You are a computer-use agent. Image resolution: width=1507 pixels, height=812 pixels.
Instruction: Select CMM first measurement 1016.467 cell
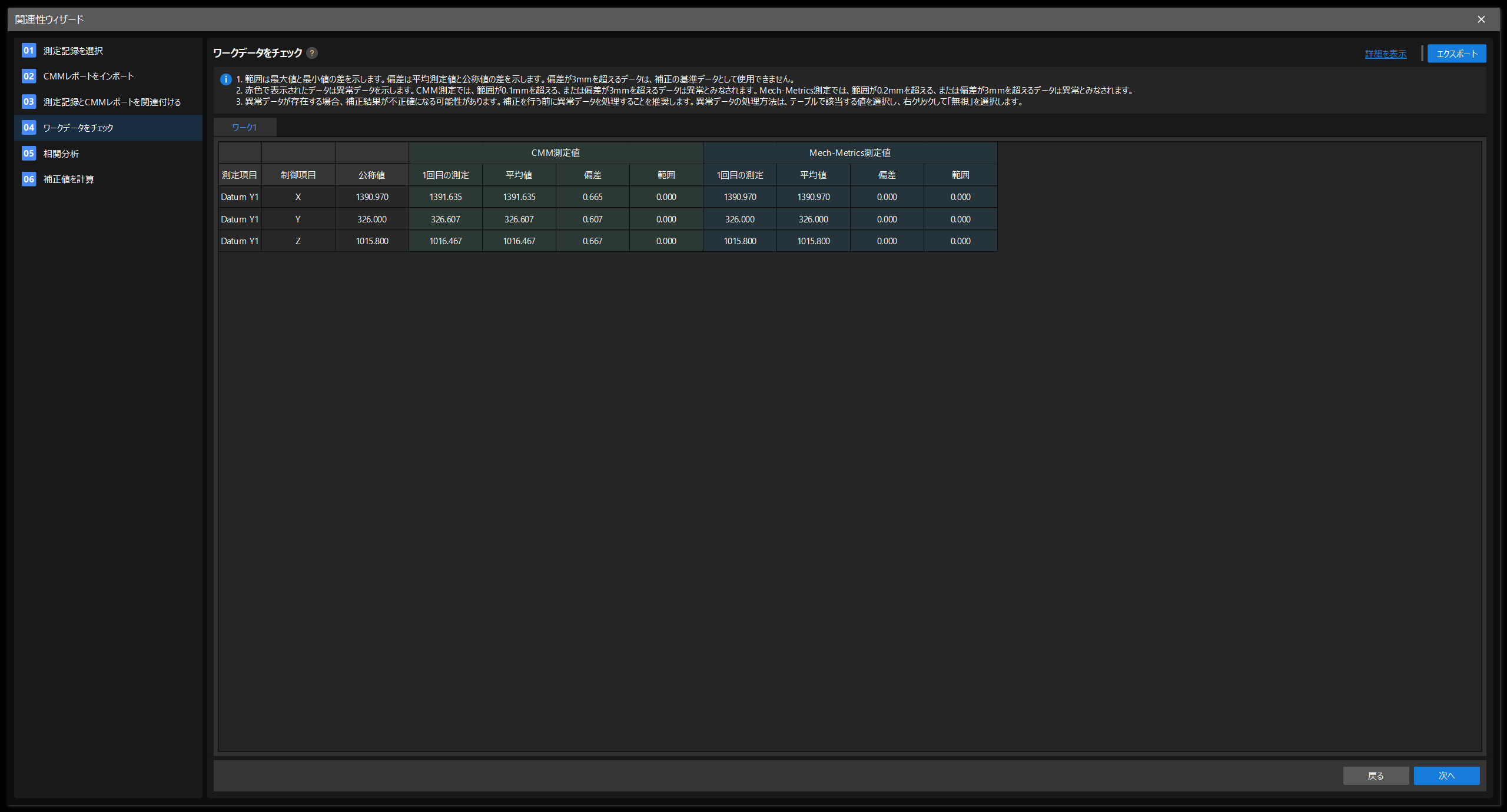446,241
